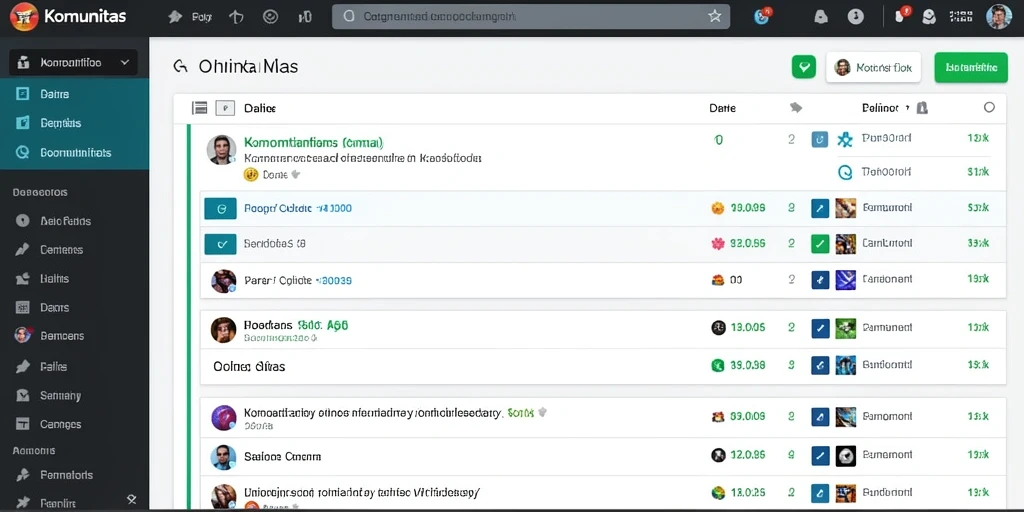Click the blue arrow square in 'Poopr Cuidte' row
Image resolution: width=1024 pixels, height=512 pixels.
pos(820,208)
